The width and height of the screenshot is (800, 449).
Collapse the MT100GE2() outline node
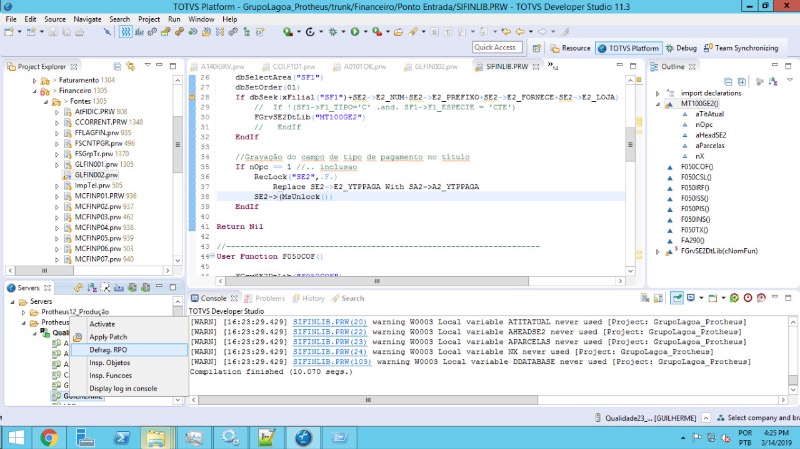(x=658, y=104)
